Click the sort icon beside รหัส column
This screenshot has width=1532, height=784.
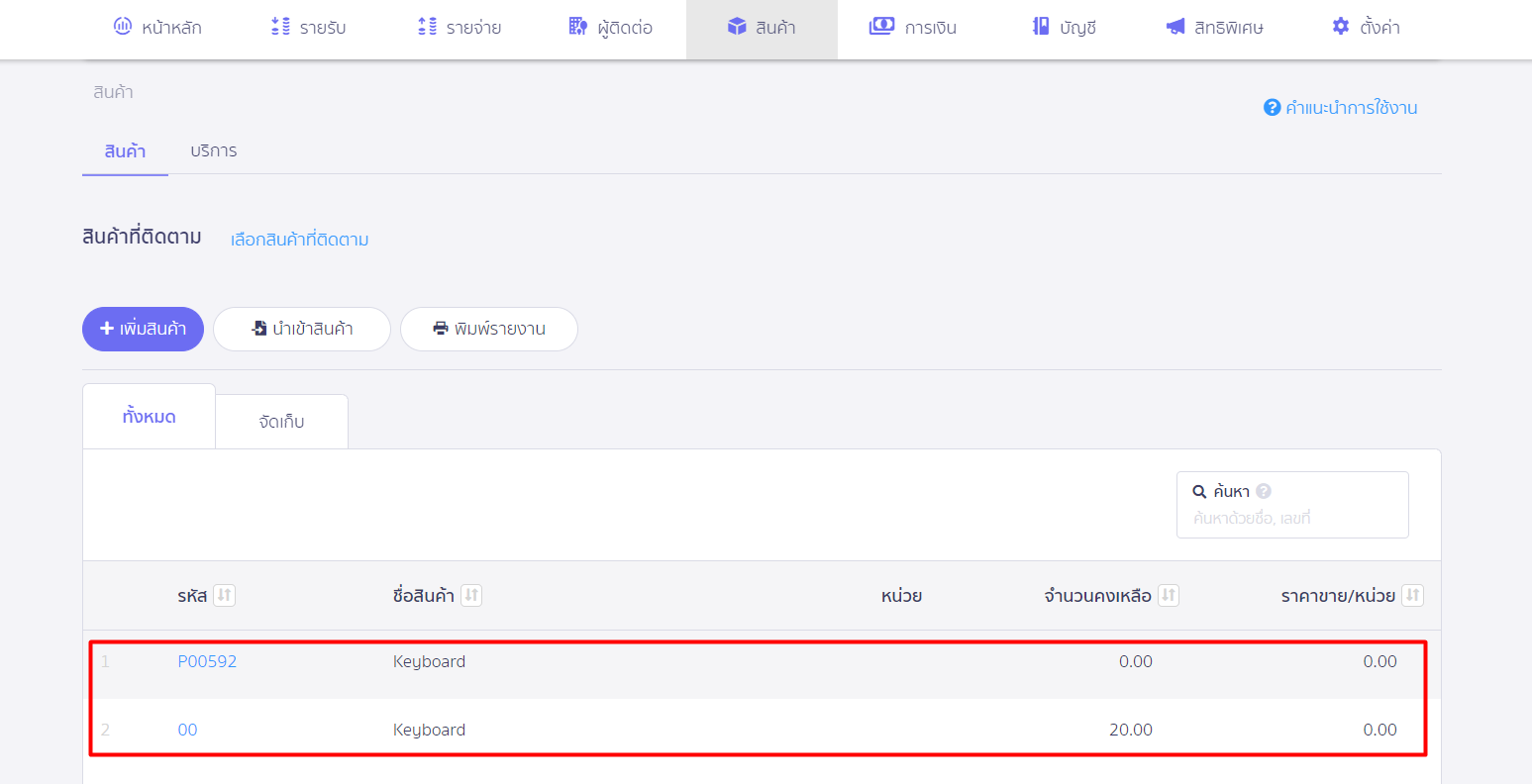(x=224, y=595)
